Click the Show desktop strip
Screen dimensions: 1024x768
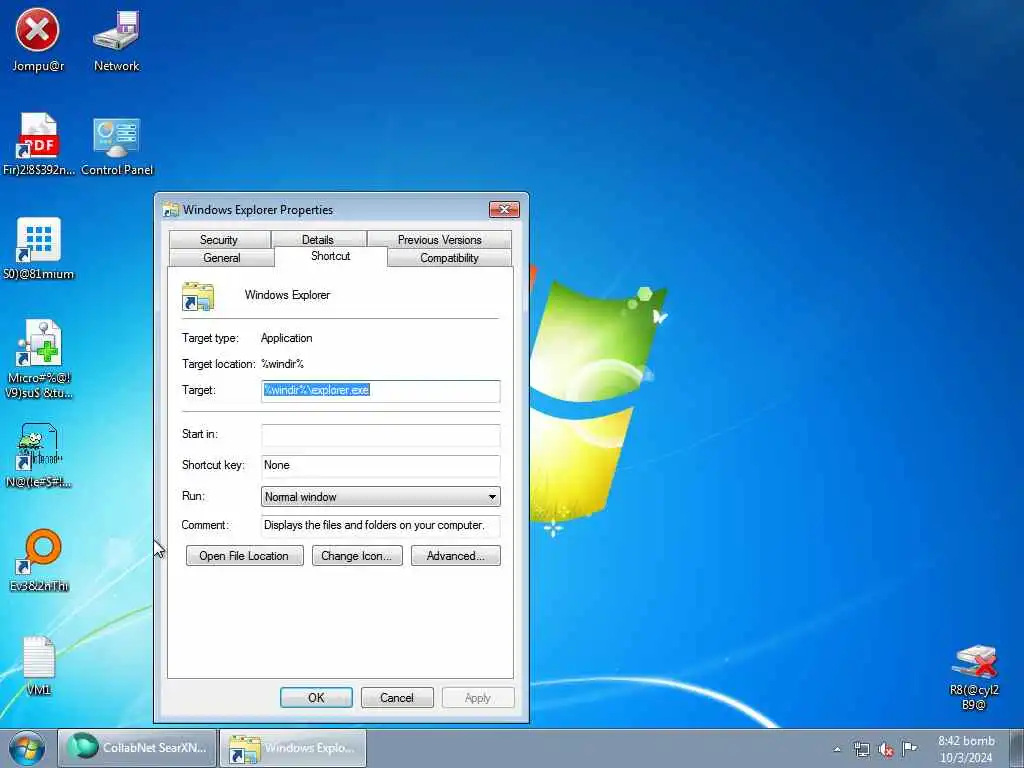pos(1017,749)
